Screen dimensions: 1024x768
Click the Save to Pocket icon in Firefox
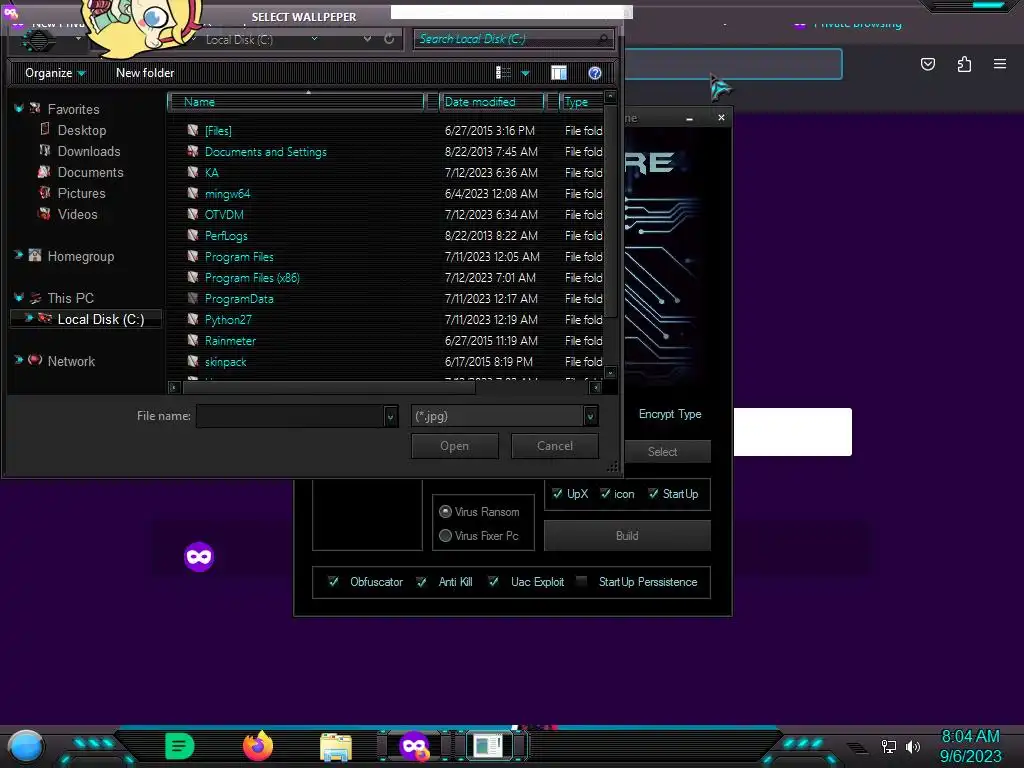[x=928, y=64]
